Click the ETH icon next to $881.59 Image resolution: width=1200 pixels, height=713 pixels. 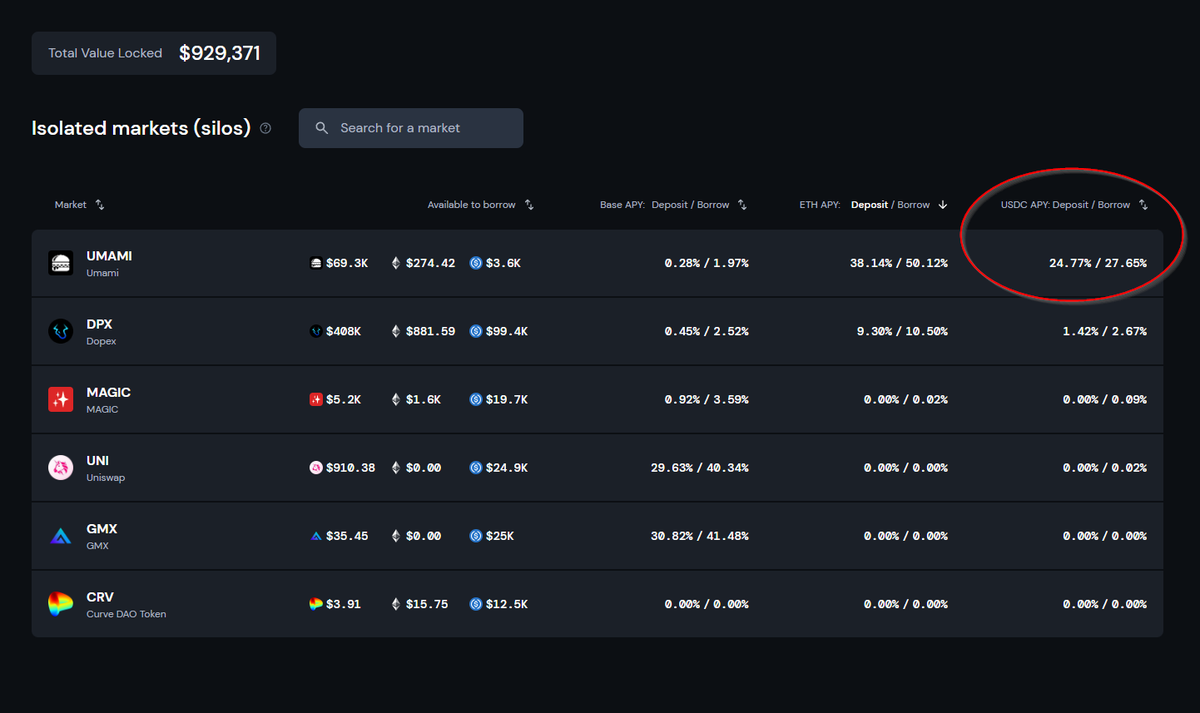[x=395, y=331]
